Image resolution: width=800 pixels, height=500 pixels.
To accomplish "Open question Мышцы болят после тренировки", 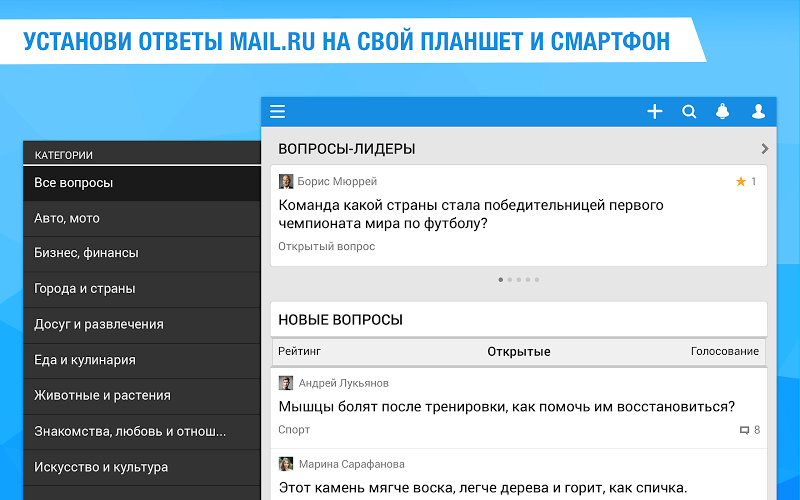I will [507, 407].
